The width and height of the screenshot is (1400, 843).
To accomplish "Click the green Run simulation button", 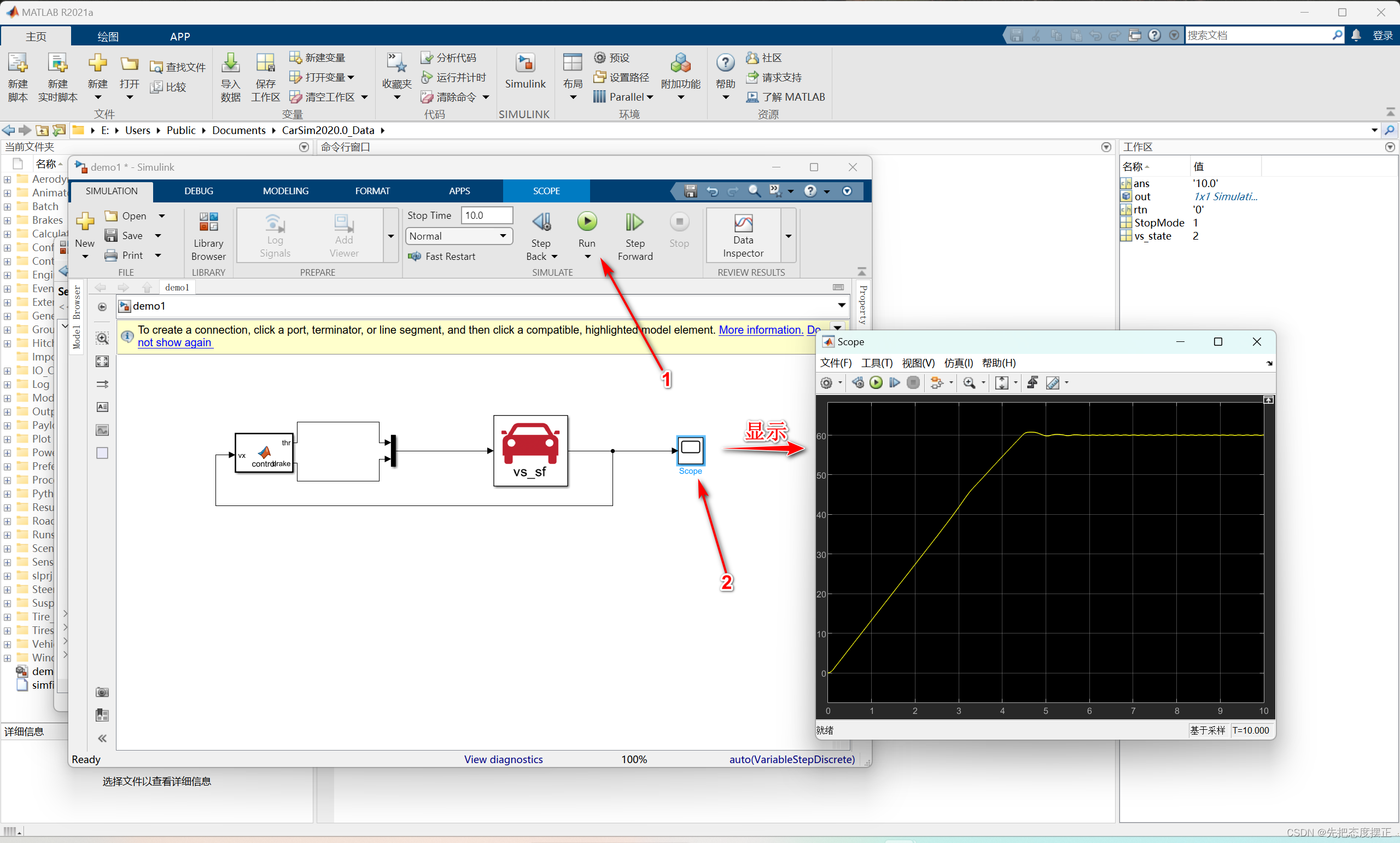I will (587, 222).
